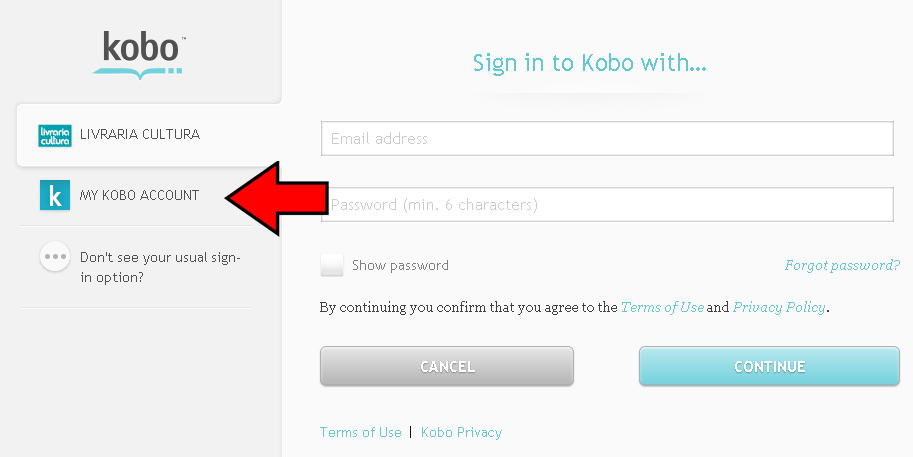Open "Don't see your usual sign-in option?"
This screenshot has width=913, height=457.
160,267
